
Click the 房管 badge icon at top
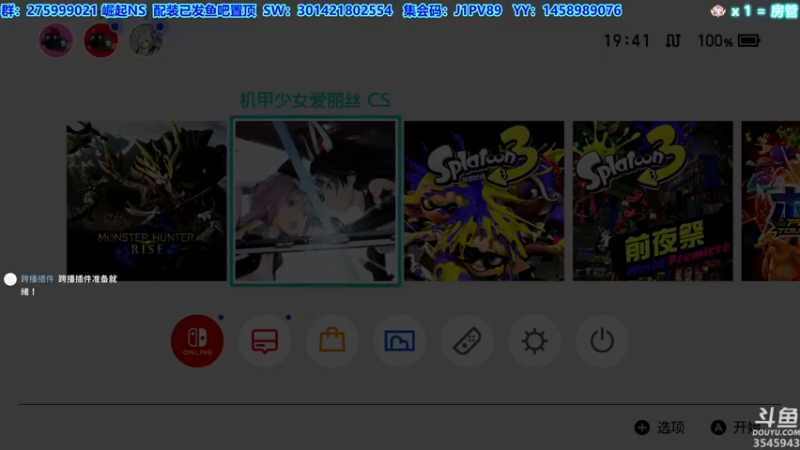point(718,11)
